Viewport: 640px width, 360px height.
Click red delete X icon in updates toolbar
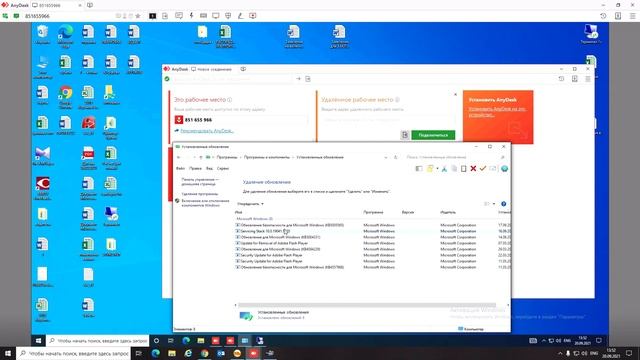[473, 169]
